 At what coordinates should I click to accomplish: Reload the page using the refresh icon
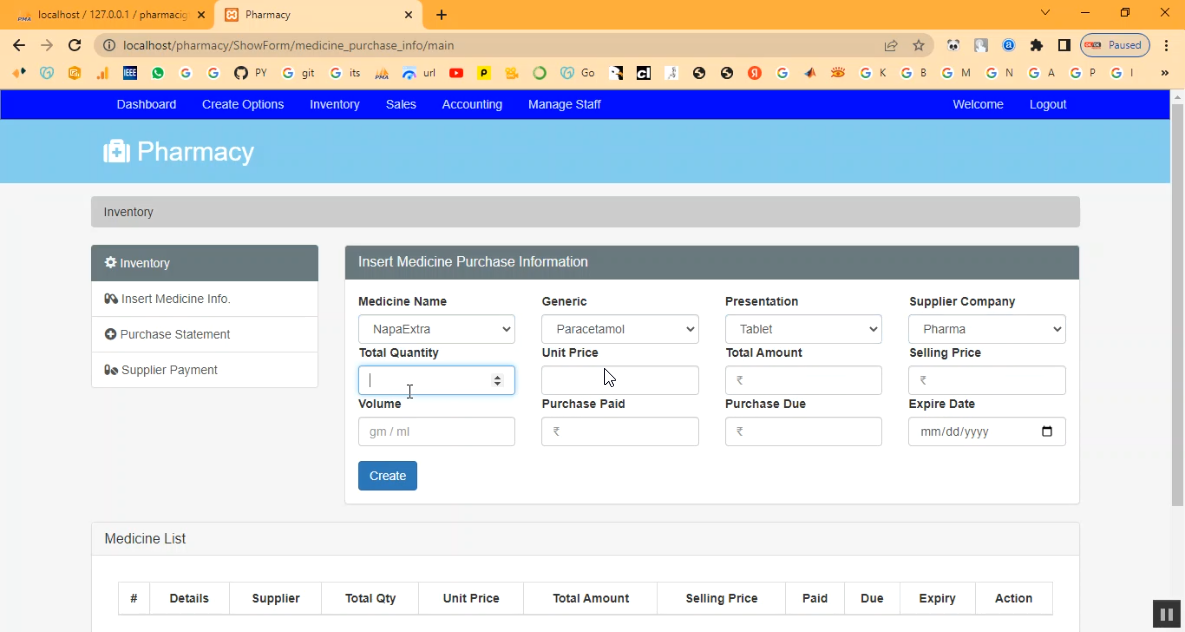click(74, 45)
